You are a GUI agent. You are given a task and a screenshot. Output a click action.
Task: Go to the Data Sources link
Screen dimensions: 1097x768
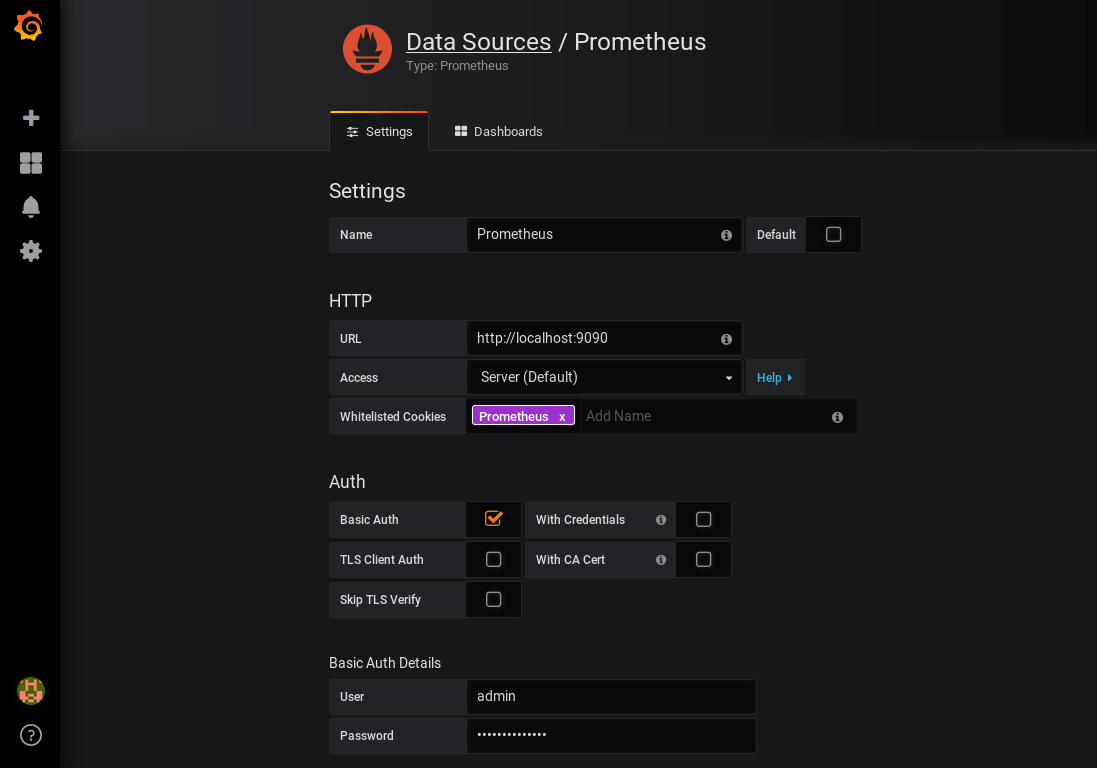point(479,42)
